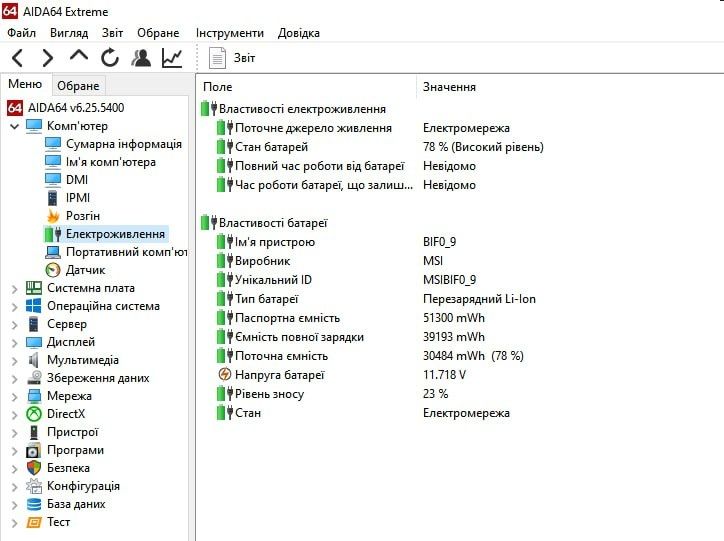The image size is (724, 541).
Task: Expand the Програми tree node
Action: click(x=14, y=451)
